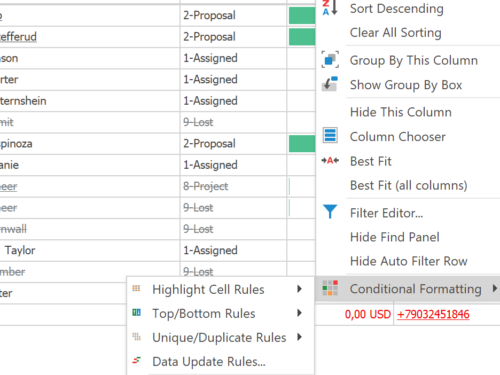Screen dimensions: 500x375
Task: Click the Group By This Column icon
Action: (x=330, y=60)
